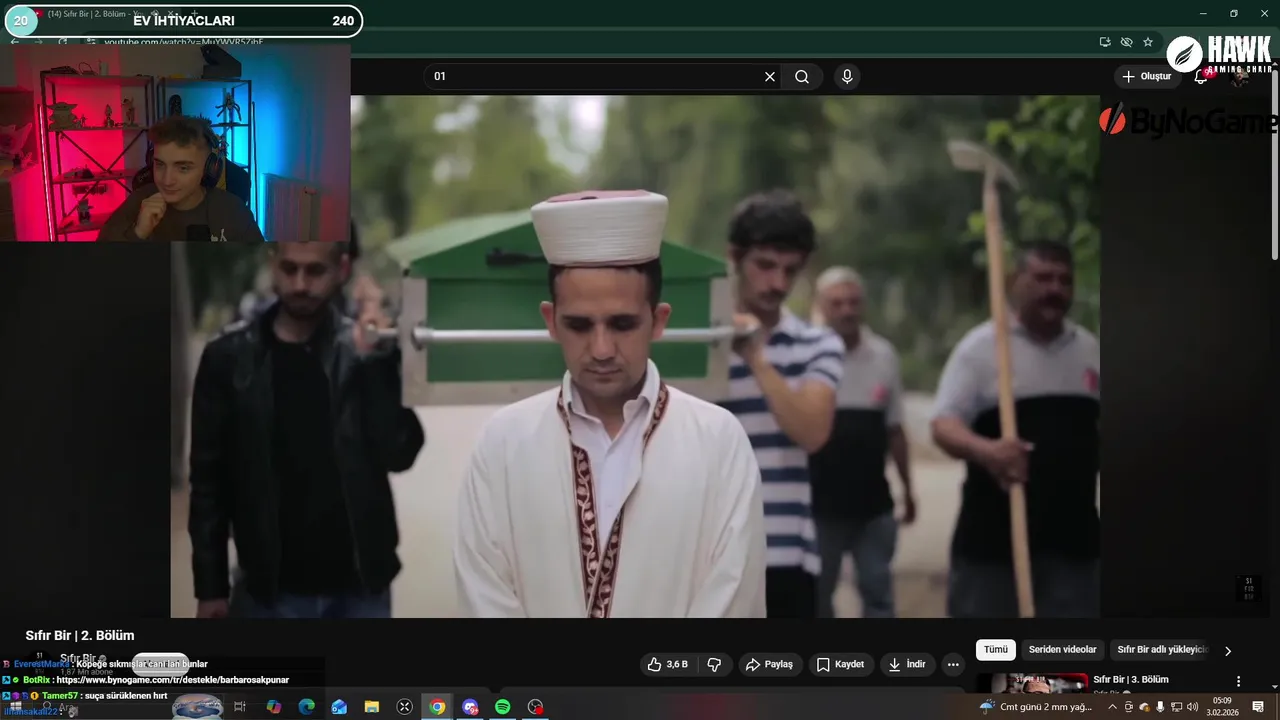Screen dimensions: 1280x720
Task: Open weather widget Cmt günü 2 mm yağ...
Action: 1036,707
